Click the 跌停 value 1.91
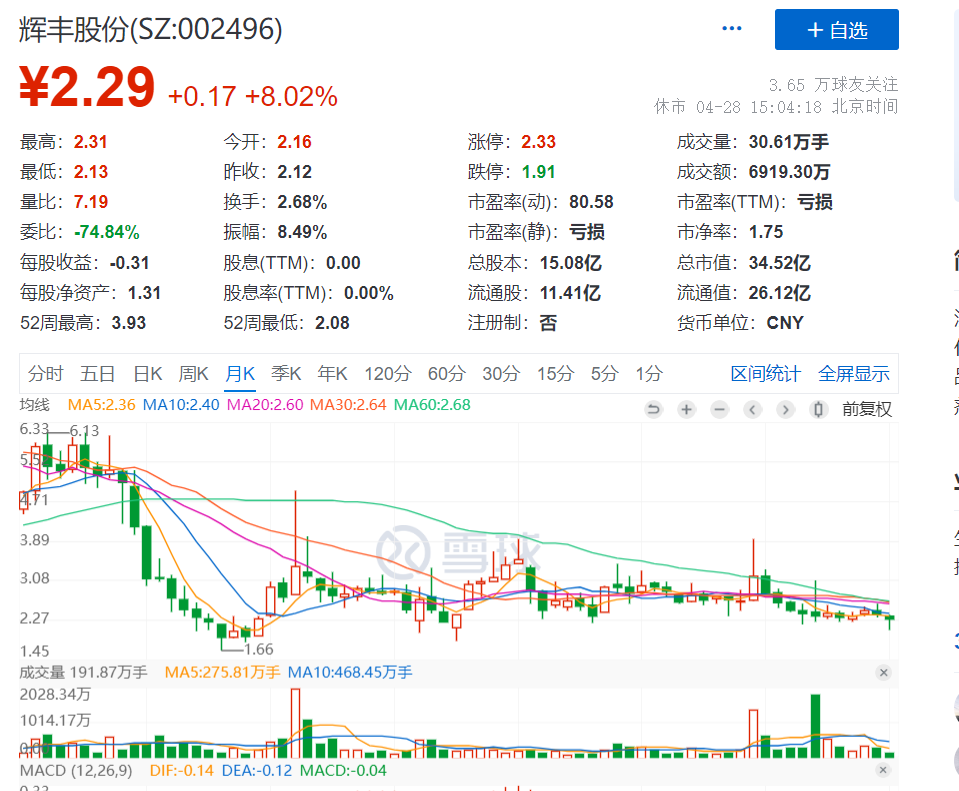 pos(538,172)
